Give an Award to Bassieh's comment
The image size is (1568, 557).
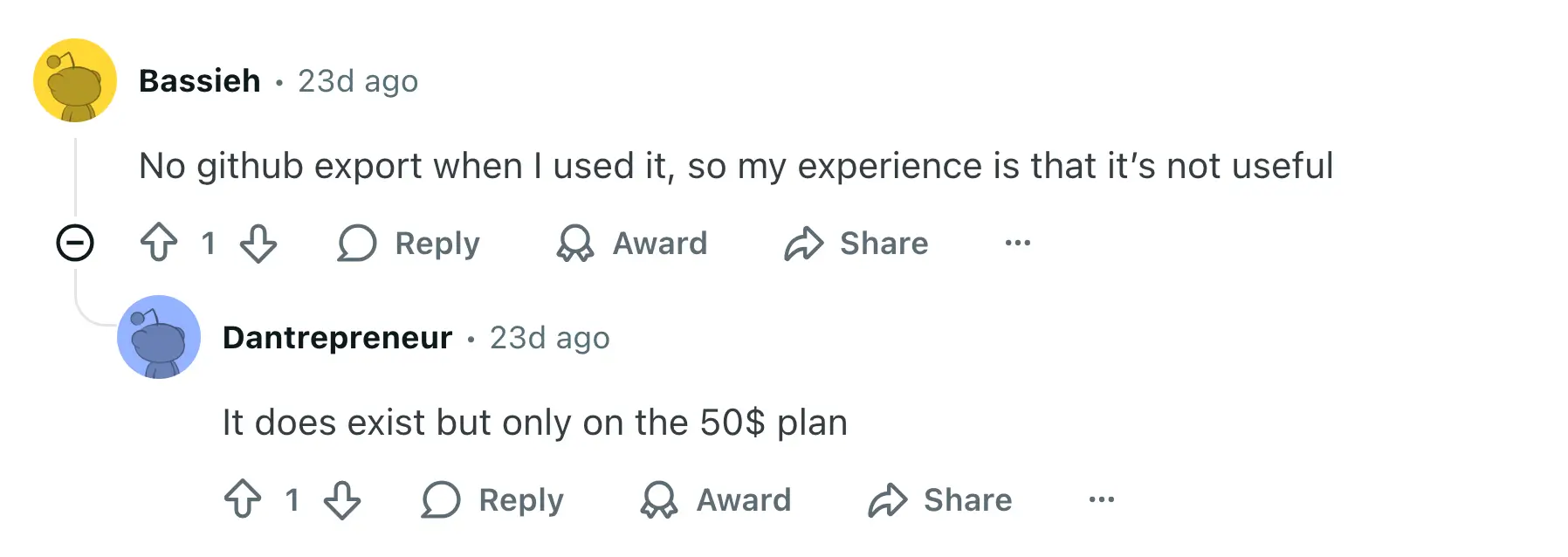click(632, 244)
